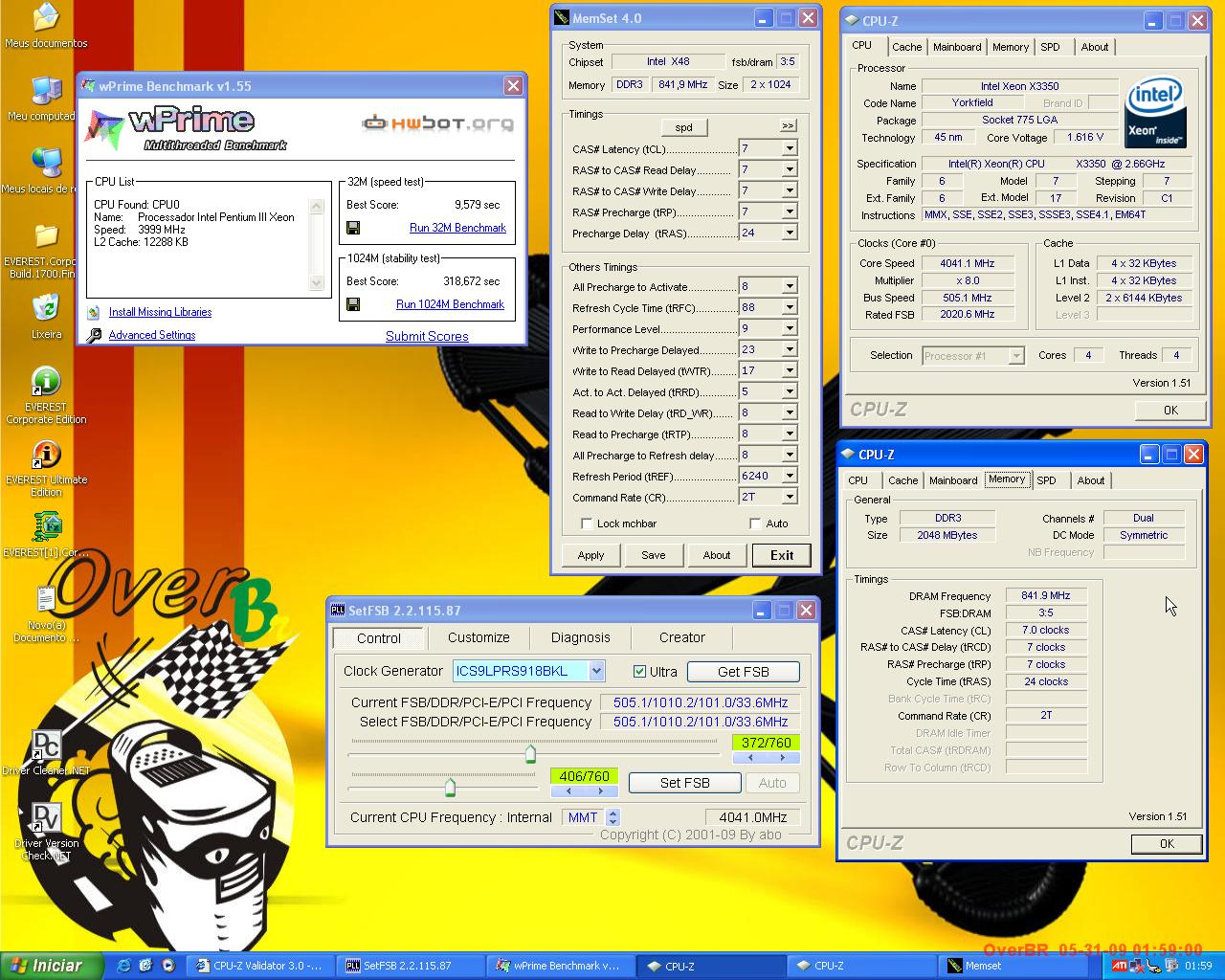
Task: Click the Save button in MemSet
Action: tap(654, 555)
